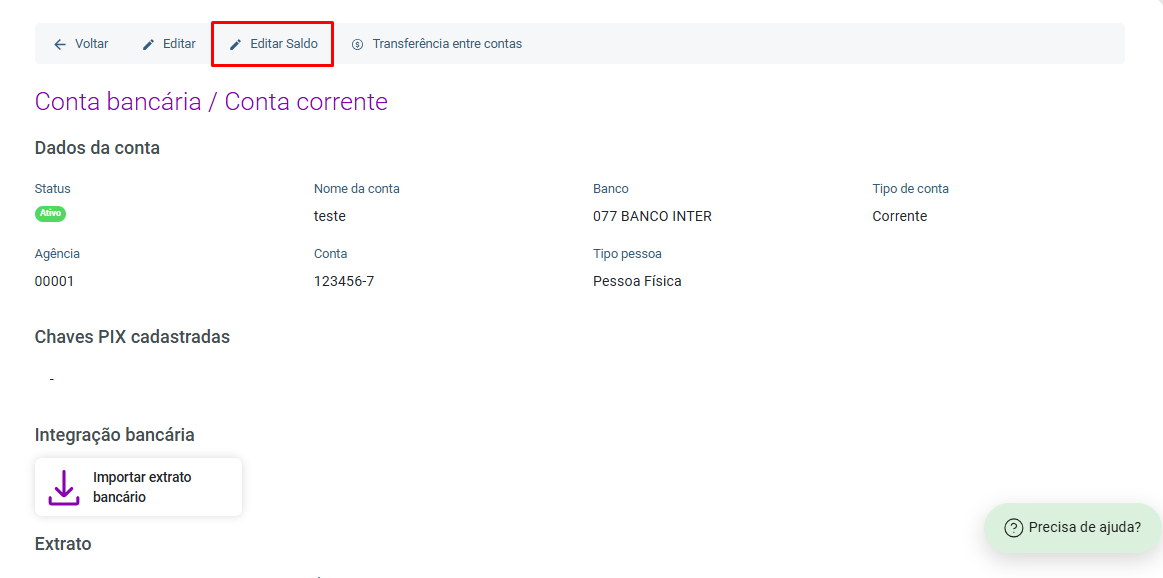
Task: Click the Status field label
Action: [x=53, y=188]
